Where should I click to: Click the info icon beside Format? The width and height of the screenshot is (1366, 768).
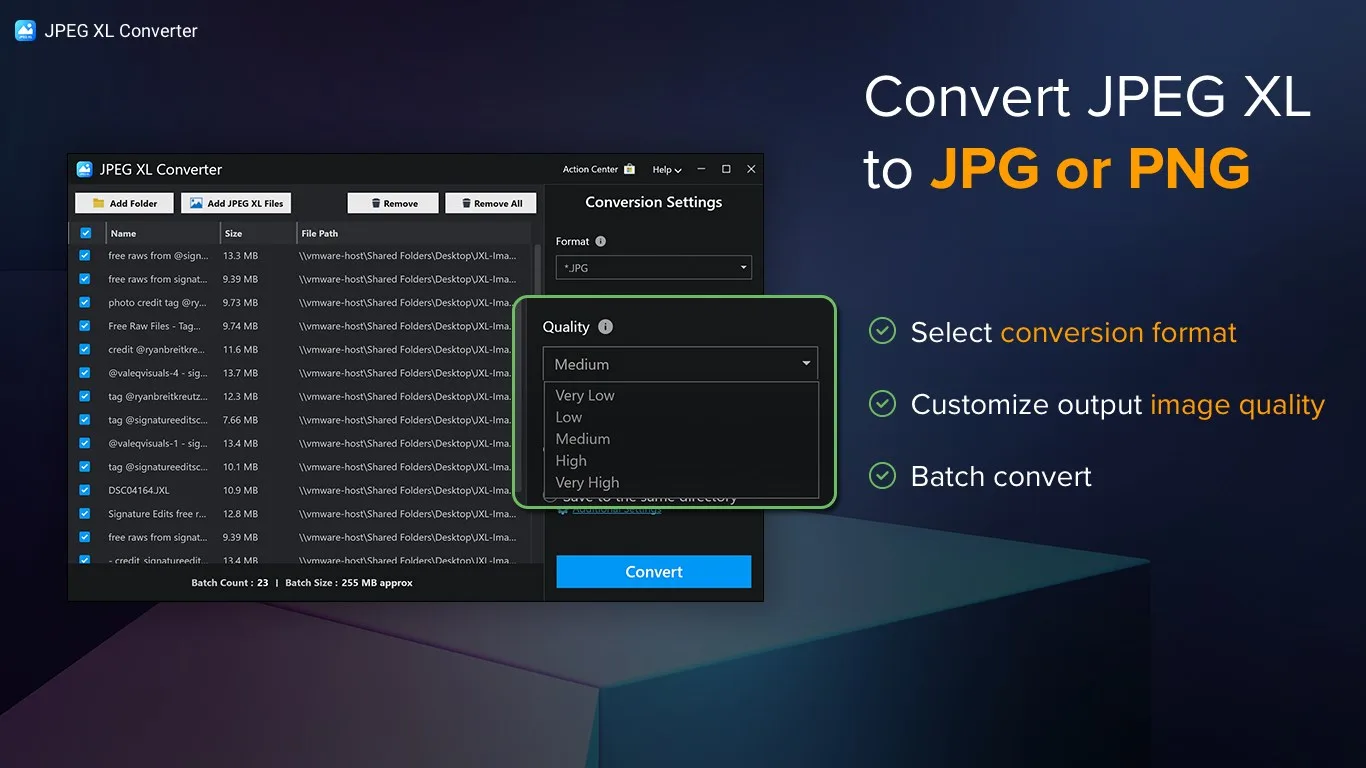coord(600,241)
